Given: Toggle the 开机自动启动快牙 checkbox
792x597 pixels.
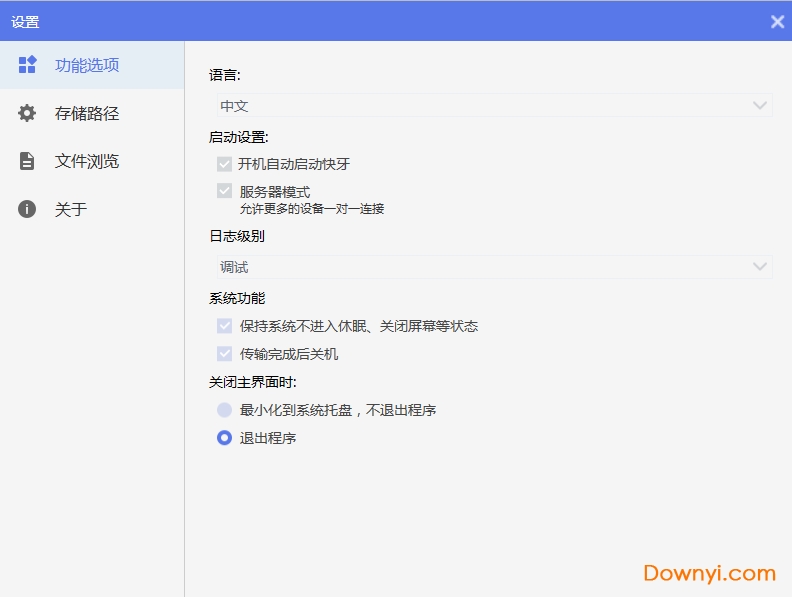Looking at the screenshot, I should (225, 164).
